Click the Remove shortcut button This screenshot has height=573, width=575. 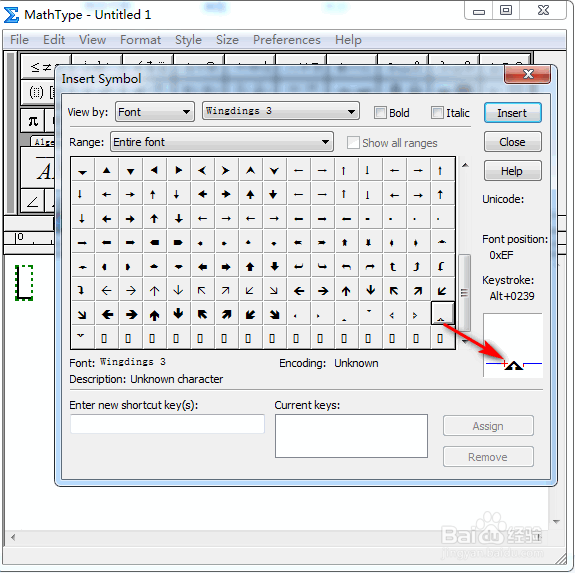(488, 457)
